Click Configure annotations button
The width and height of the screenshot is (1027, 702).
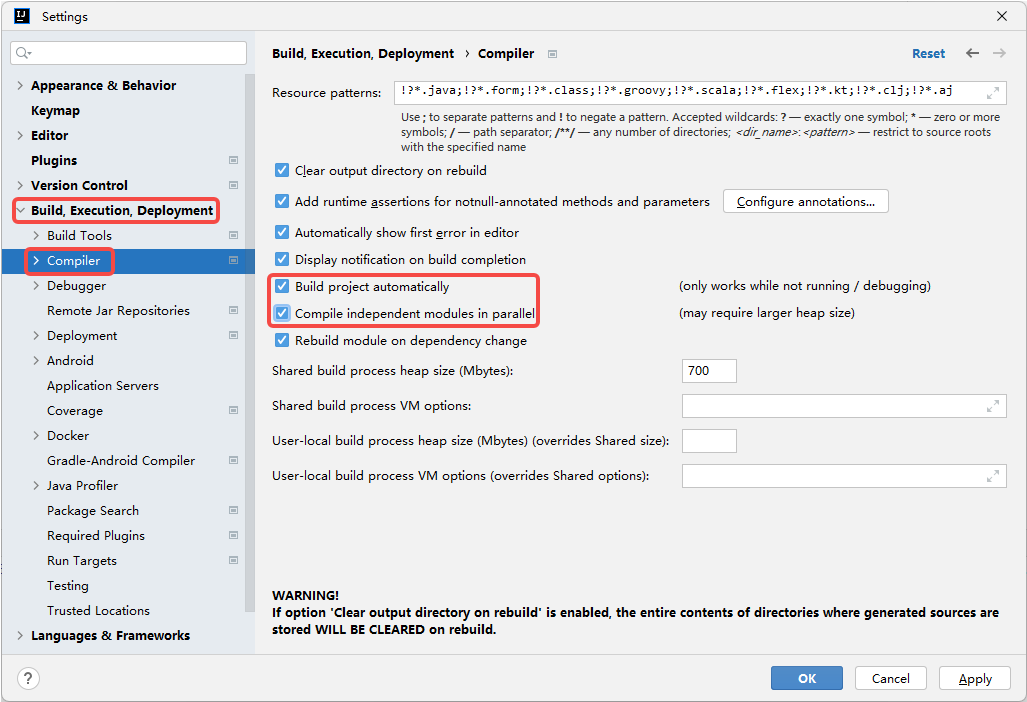click(x=806, y=202)
